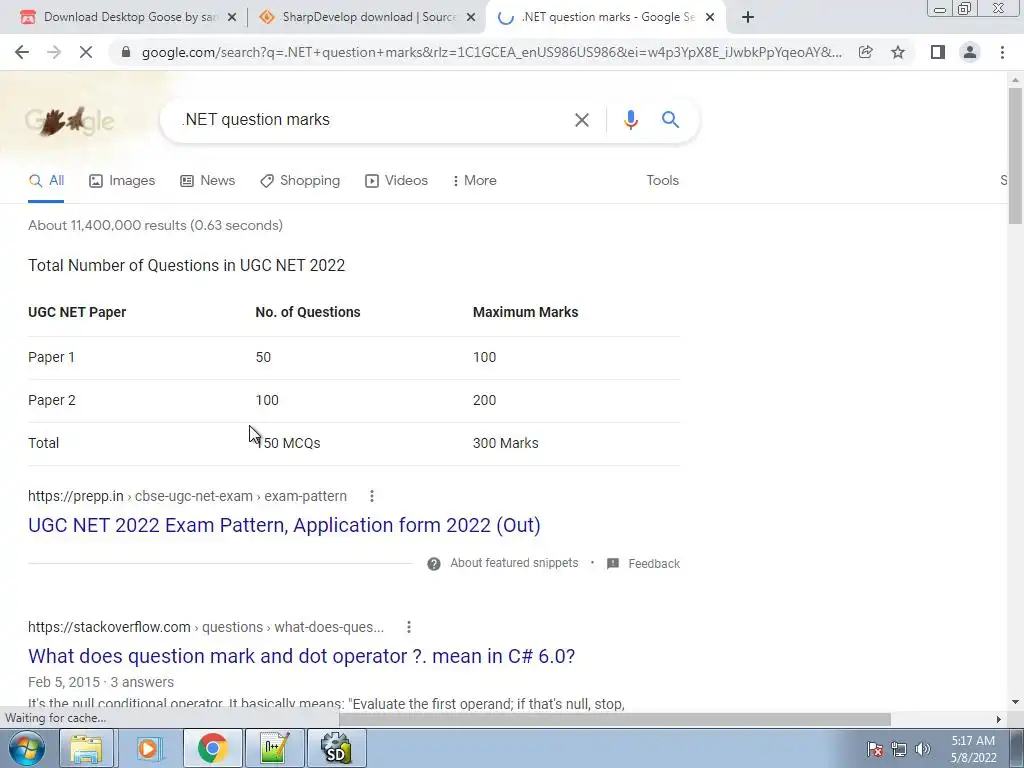Open the Windows Start menu
Screen dimensions: 1024x768
click(26, 748)
